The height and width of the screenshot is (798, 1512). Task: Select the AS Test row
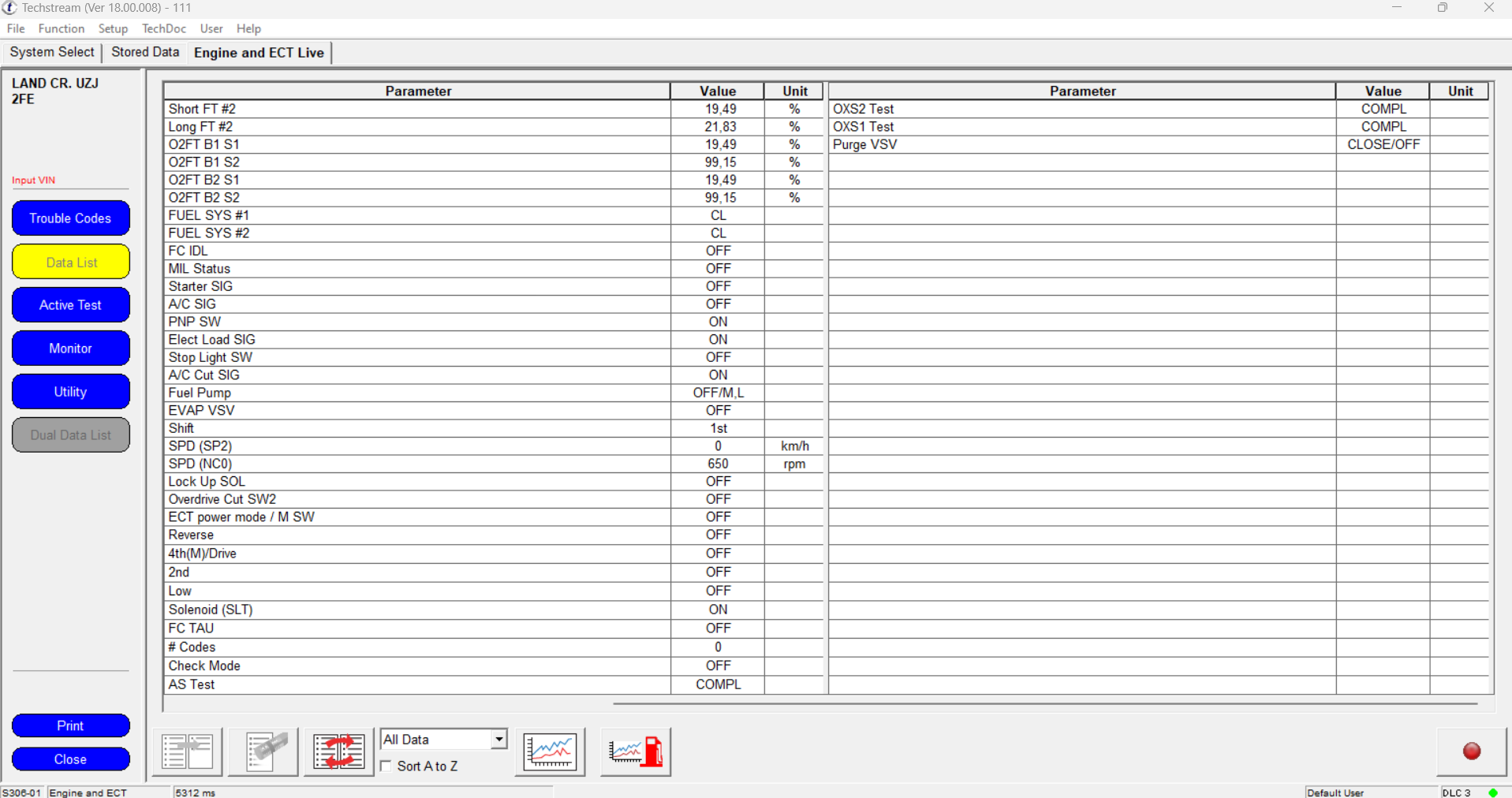(x=493, y=684)
